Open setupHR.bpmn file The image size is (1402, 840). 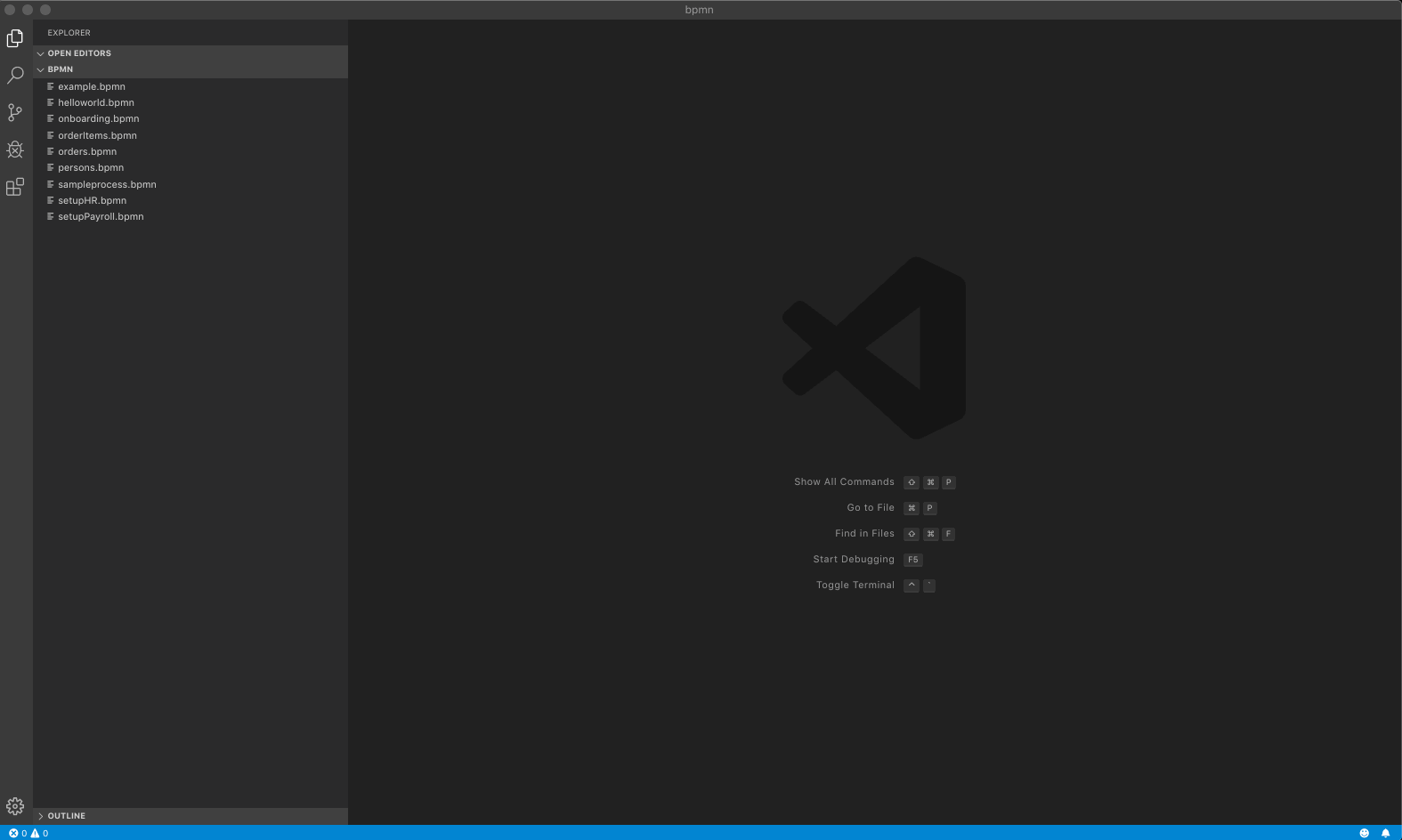point(92,200)
